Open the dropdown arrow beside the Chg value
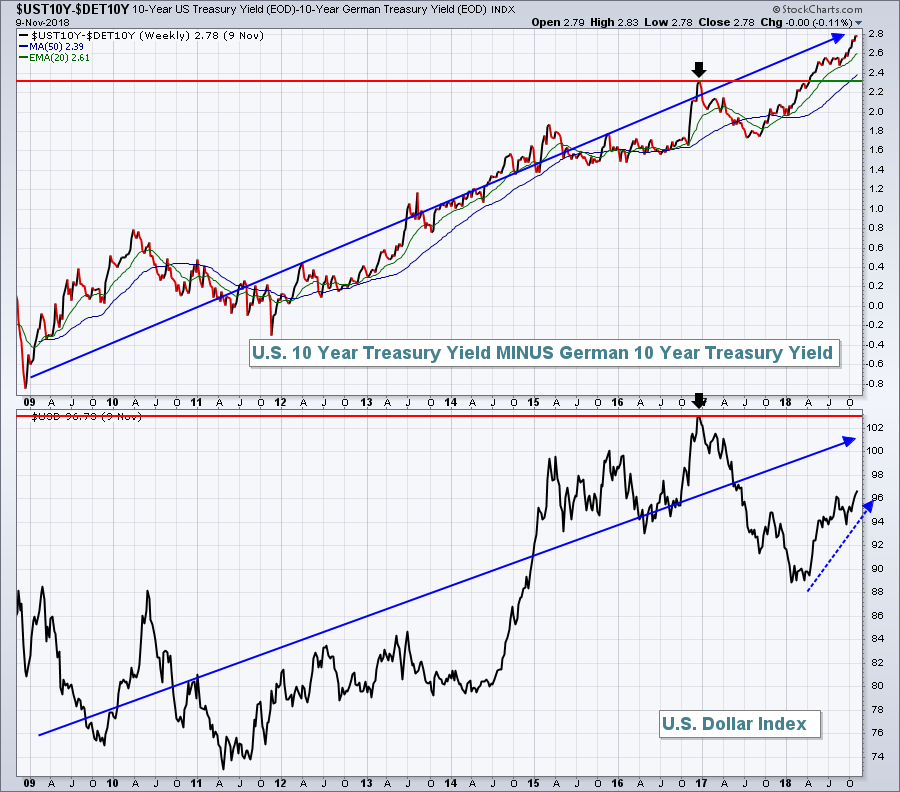 [x=858, y=23]
